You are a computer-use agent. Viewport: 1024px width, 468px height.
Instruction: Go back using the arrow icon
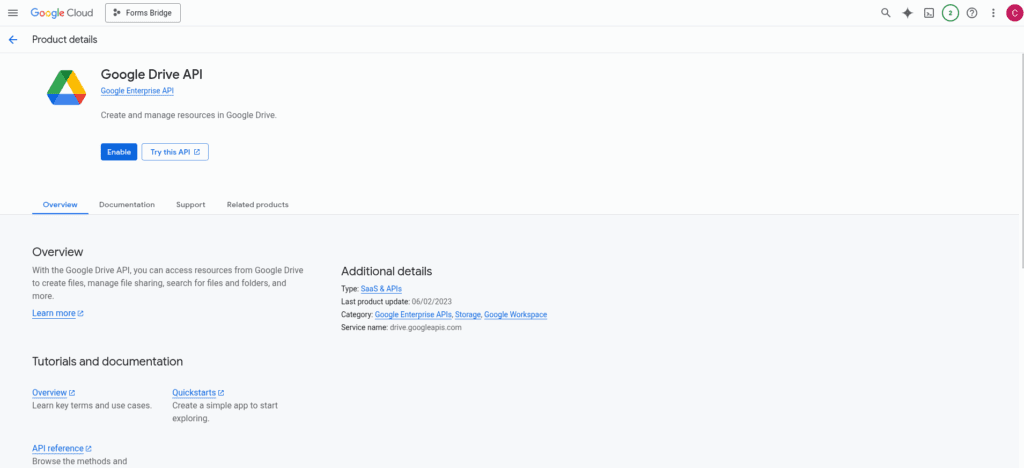pyautogui.click(x=13, y=40)
